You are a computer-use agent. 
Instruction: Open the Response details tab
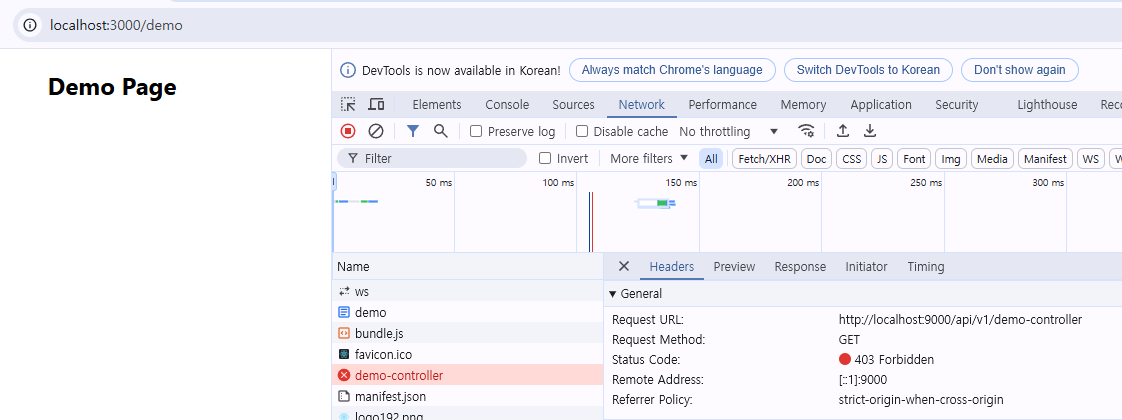800,267
